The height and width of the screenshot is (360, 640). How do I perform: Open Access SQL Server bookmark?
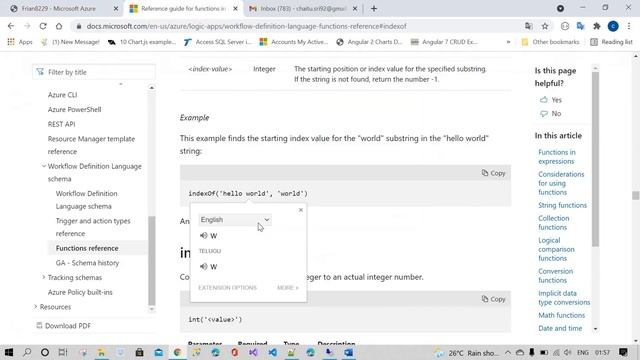pyautogui.click(x=218, y=42)
